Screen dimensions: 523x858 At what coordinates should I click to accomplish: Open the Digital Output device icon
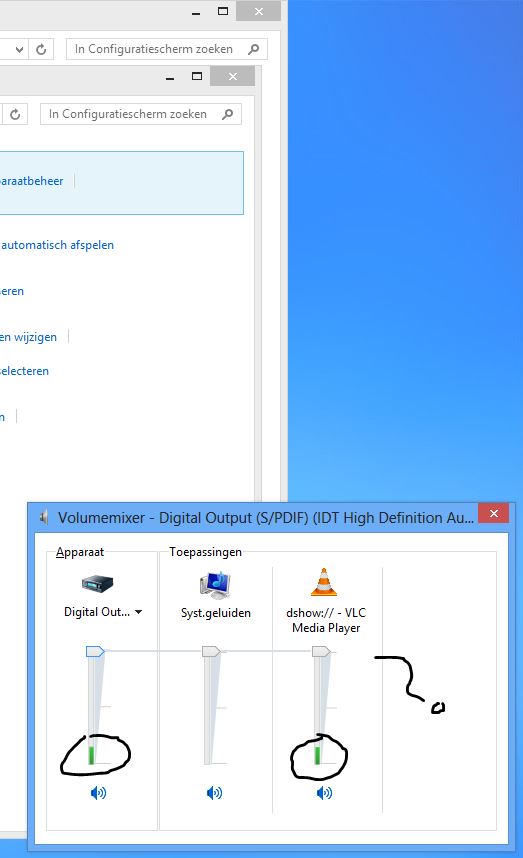97,584
